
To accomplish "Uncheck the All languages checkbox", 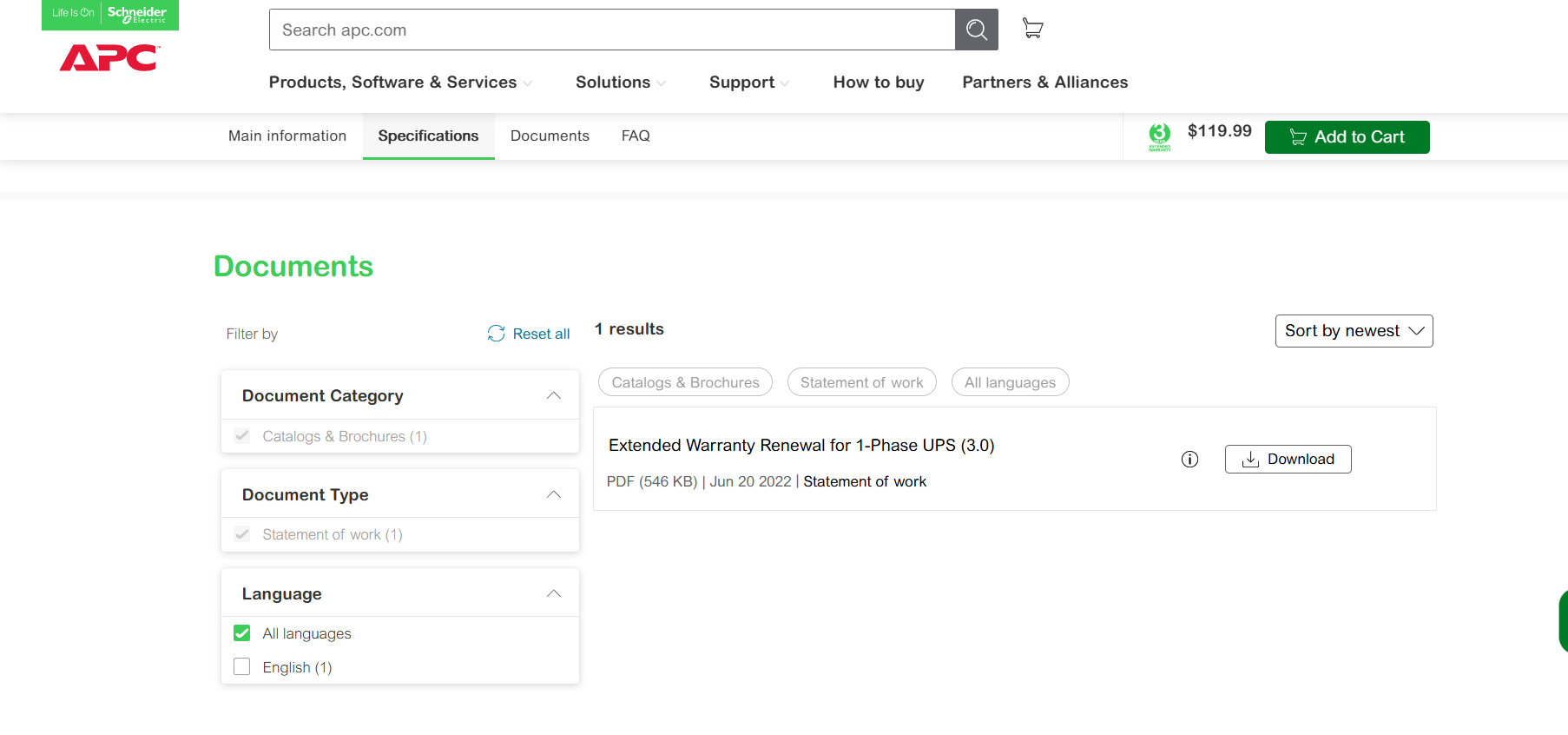I will point(242,633).
